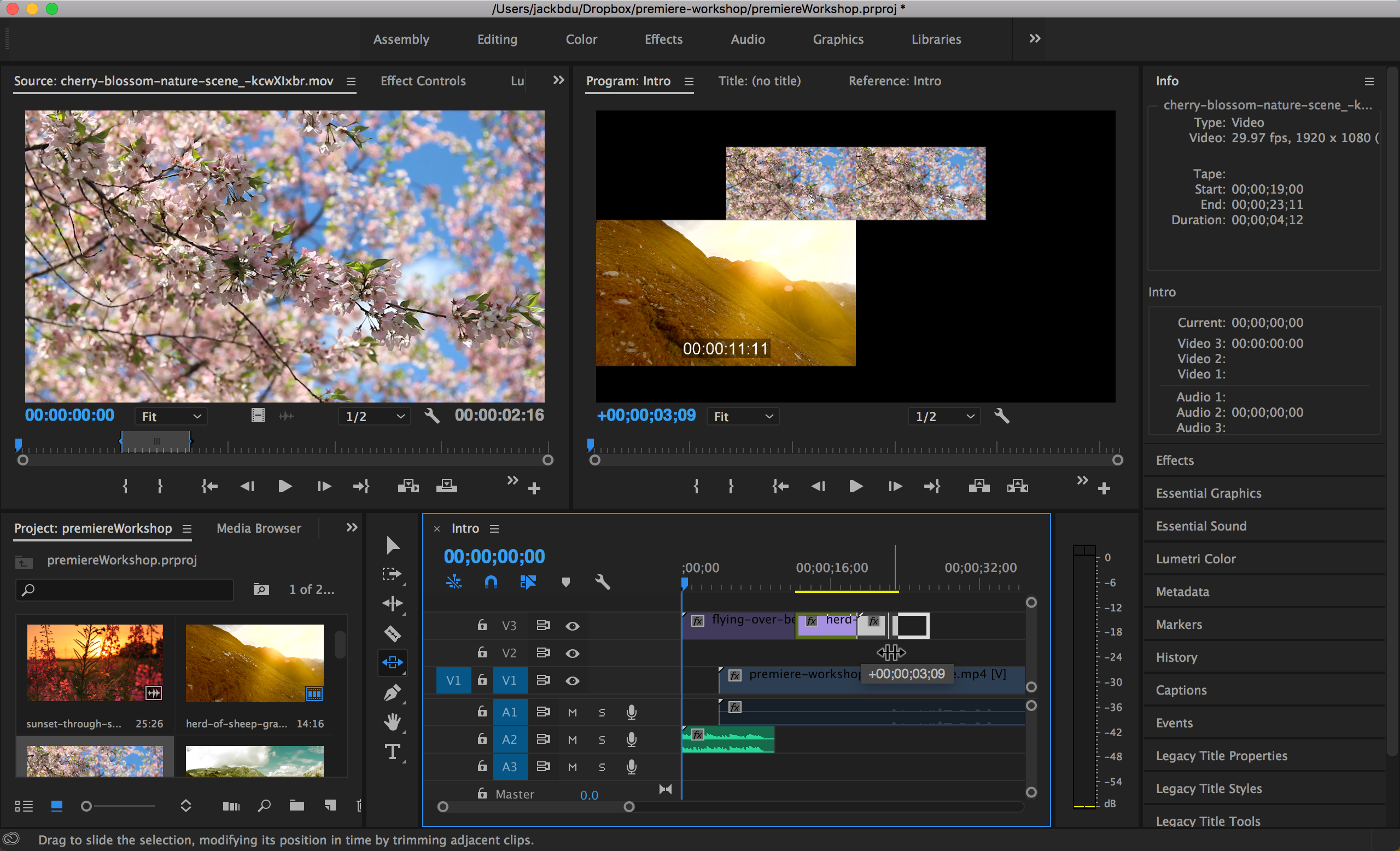
Task: Mute the A2 audio track
Action: click(x=572, y=739)
